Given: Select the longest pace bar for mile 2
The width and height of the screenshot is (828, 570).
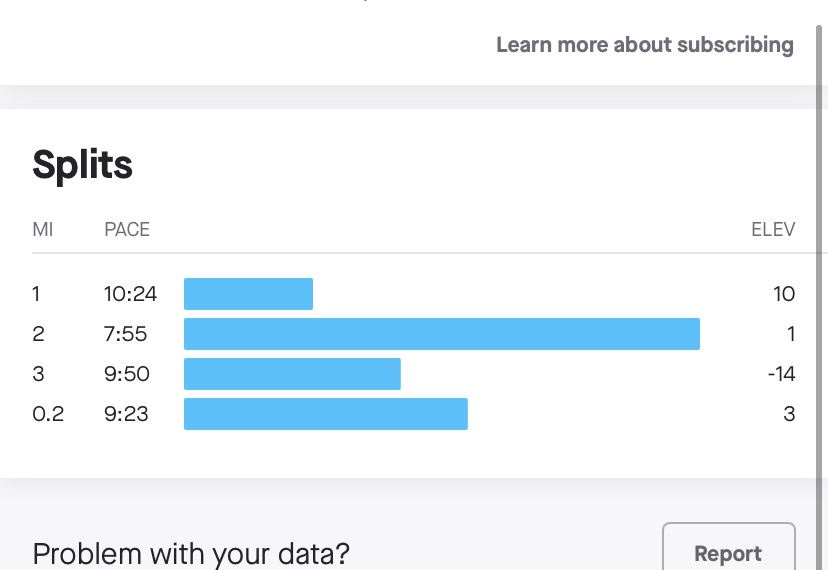Looking at the screenshot, I should 441,334.
